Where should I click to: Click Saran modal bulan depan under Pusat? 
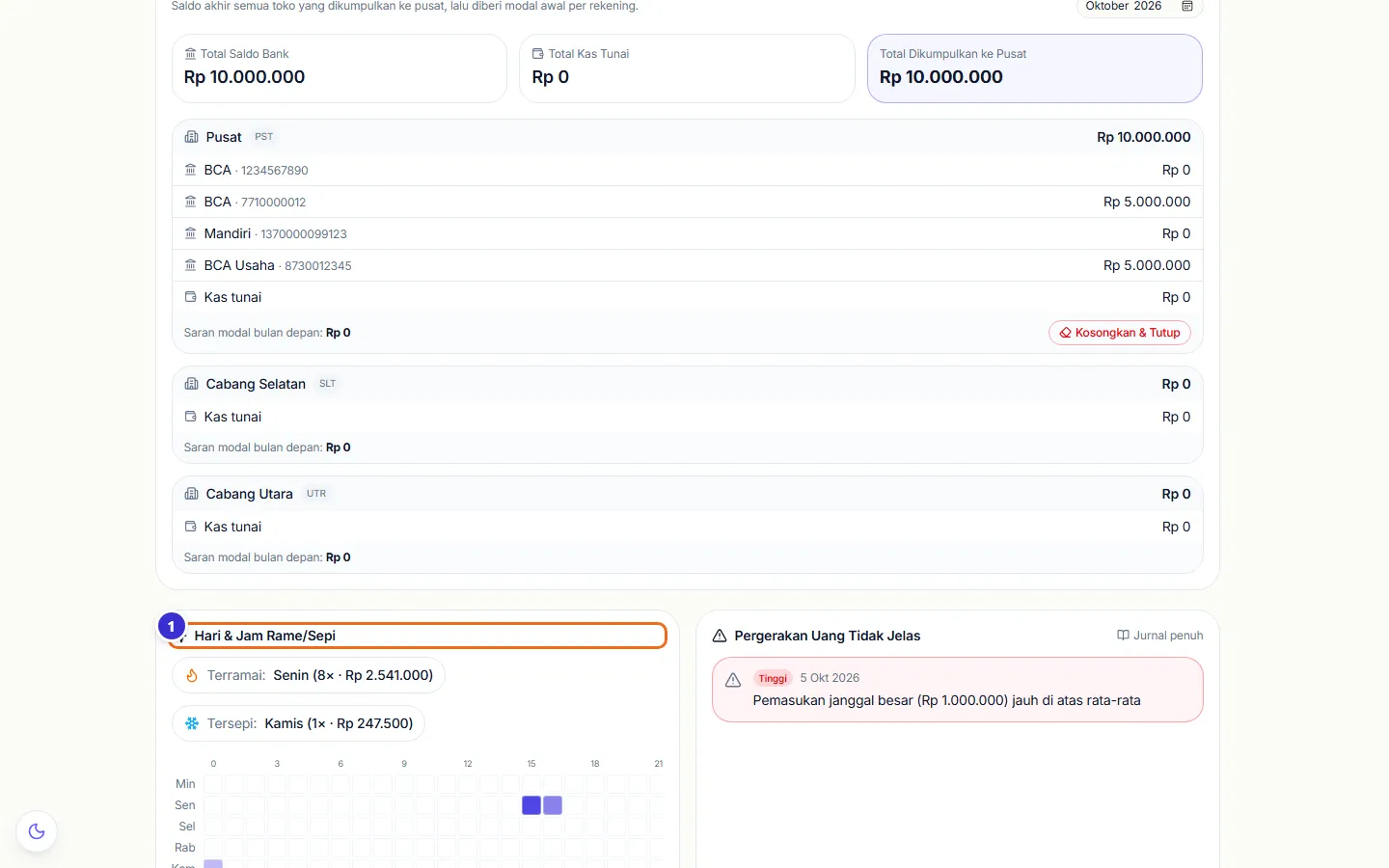[x=267, y=333]
